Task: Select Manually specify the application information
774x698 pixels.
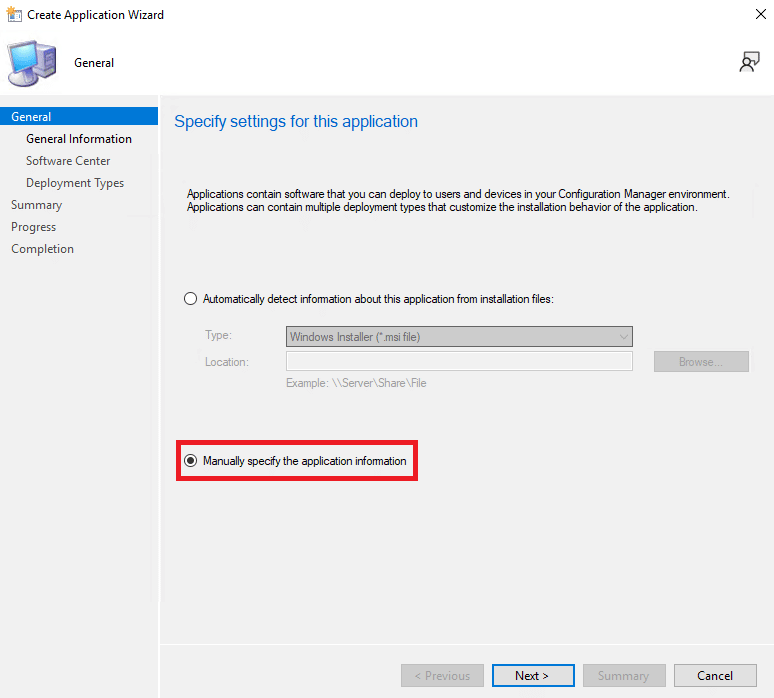Action: (x=191, y=461)
